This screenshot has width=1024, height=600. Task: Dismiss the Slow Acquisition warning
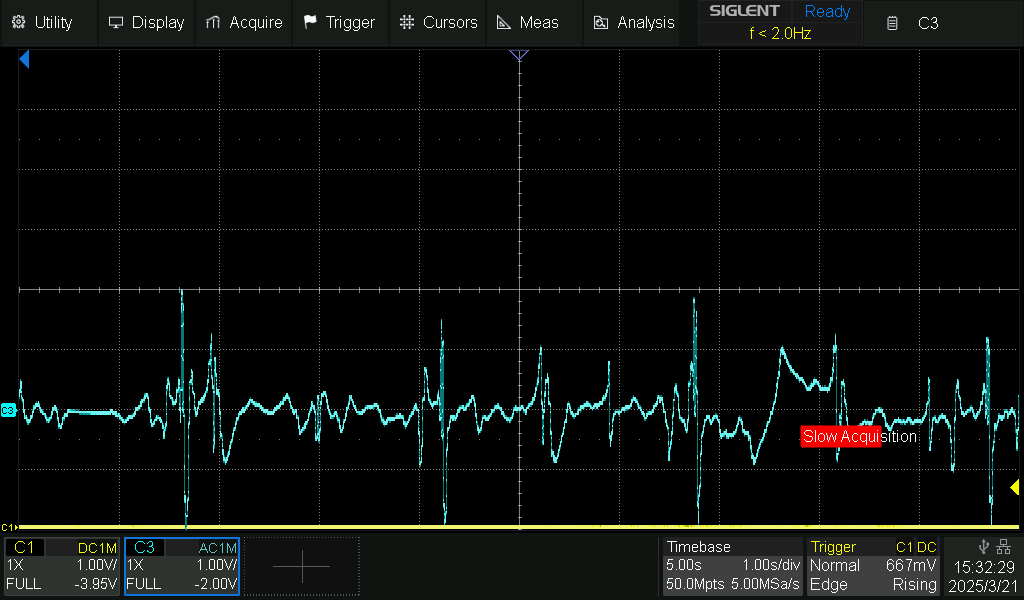coord(860,436)
